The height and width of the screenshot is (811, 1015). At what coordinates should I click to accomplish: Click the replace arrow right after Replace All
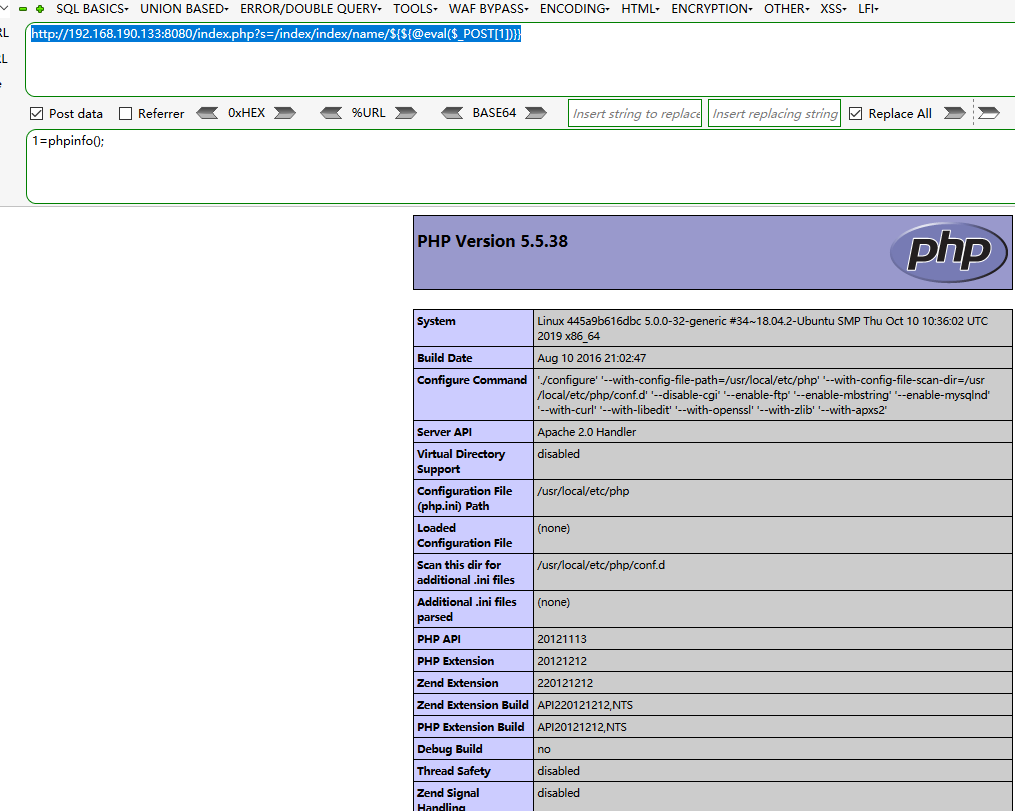[x=955, y=113]
